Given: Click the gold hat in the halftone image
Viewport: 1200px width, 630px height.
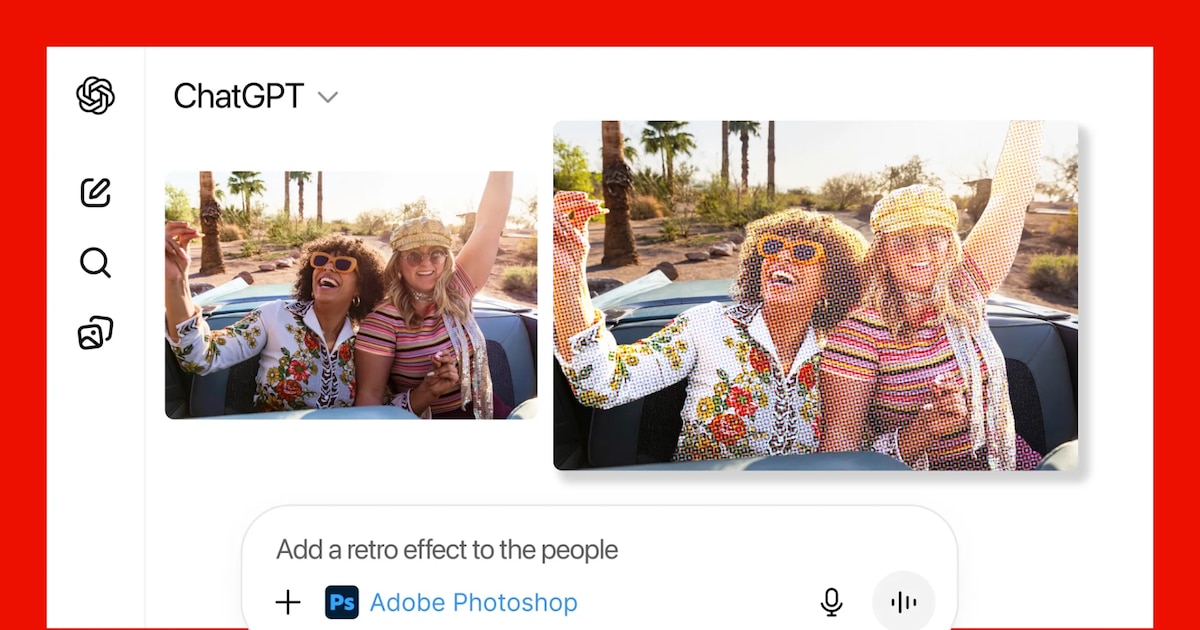Looking at the screenshot, I should [x=913, y=208].
